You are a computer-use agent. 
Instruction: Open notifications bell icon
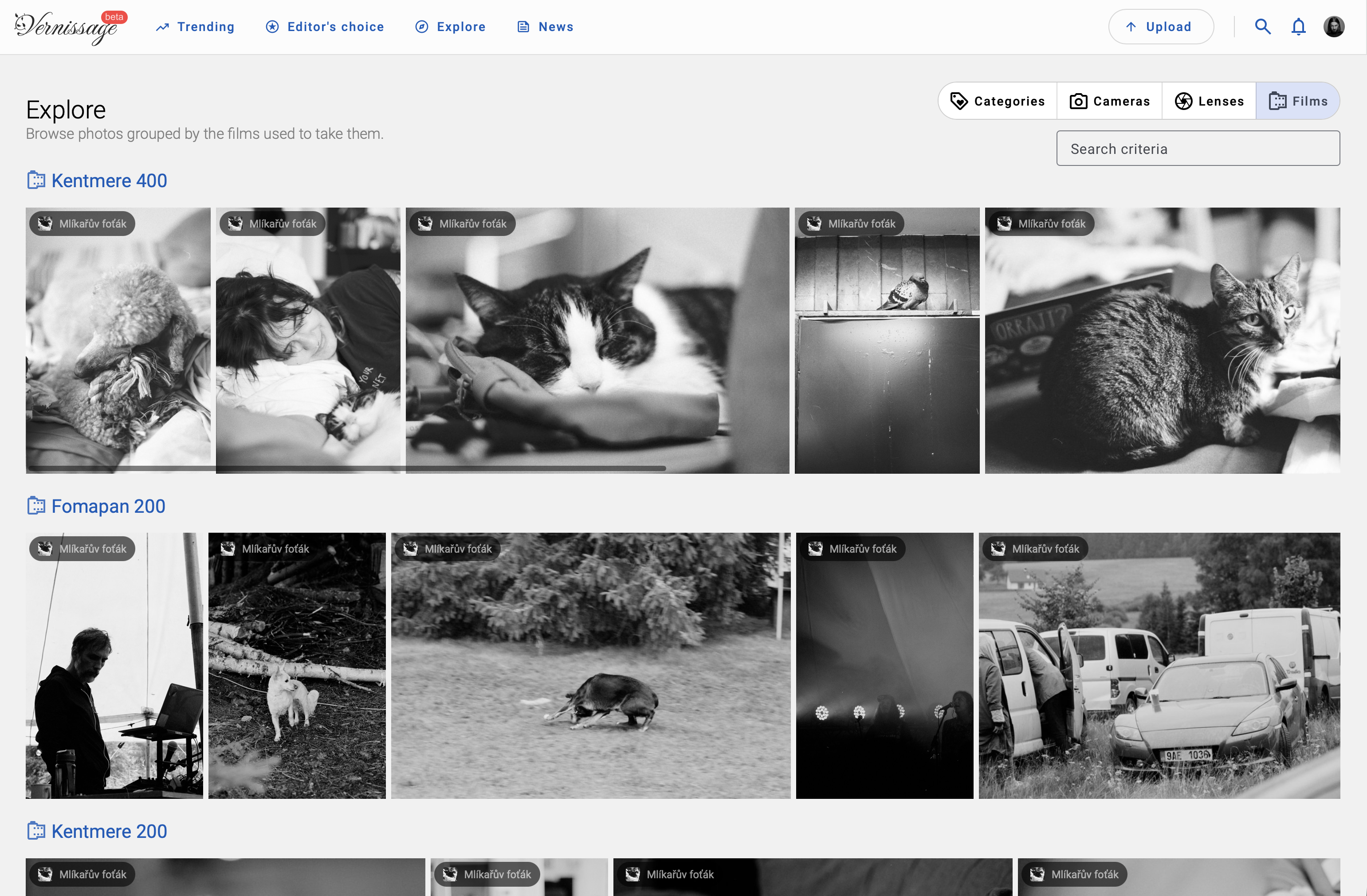pos(1299,27)
